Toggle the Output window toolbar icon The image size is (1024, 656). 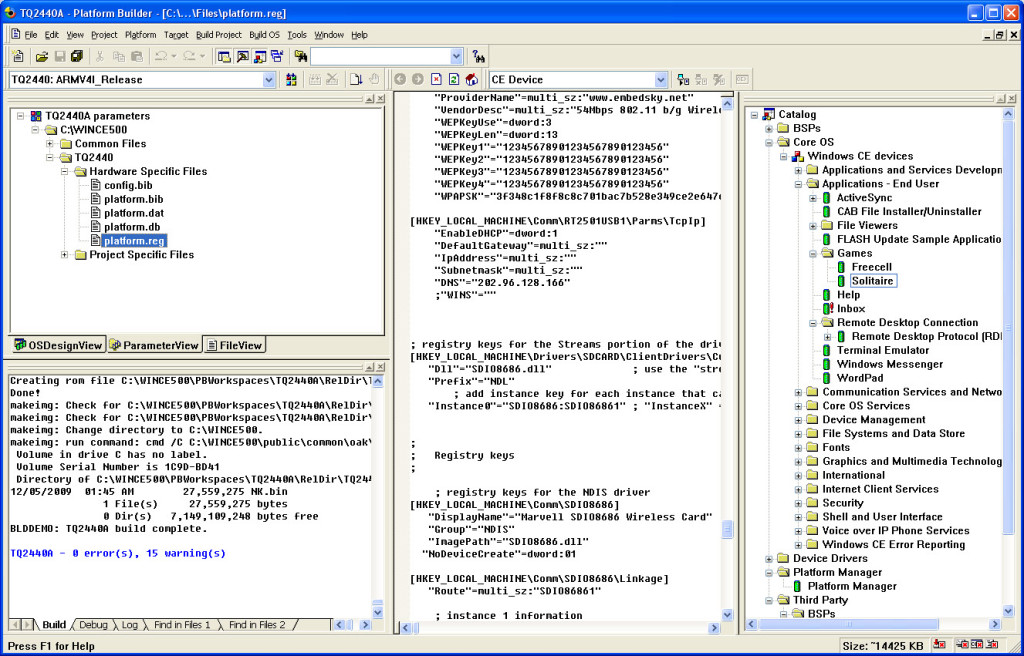click(242, 56)
